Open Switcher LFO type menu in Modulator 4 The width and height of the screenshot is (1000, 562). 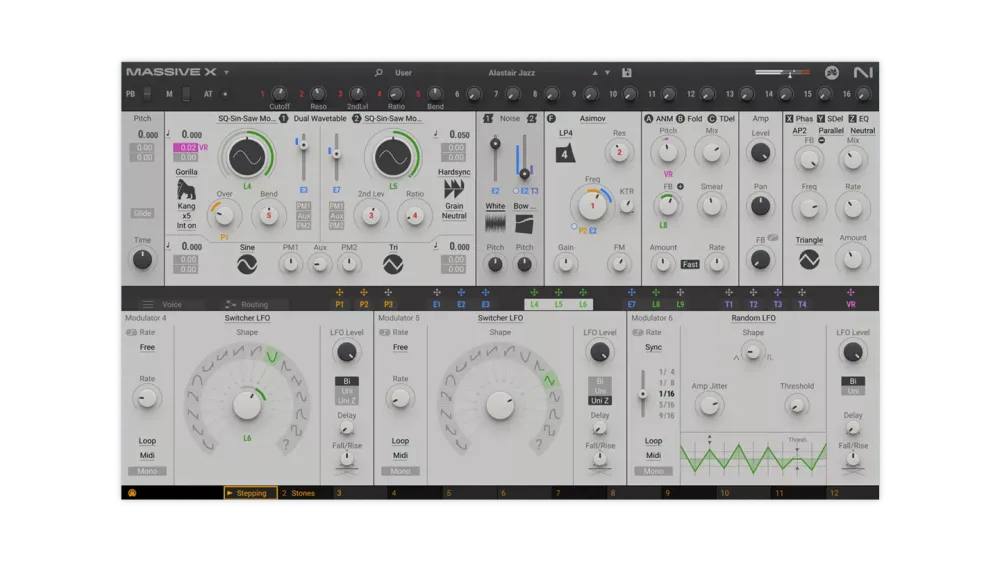click(x=247, y=318)
